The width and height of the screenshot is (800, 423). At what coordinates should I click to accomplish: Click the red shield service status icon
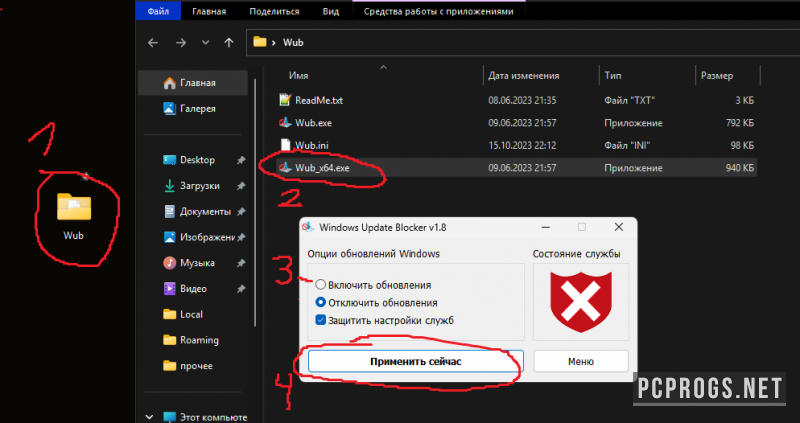tap(581, 302)
